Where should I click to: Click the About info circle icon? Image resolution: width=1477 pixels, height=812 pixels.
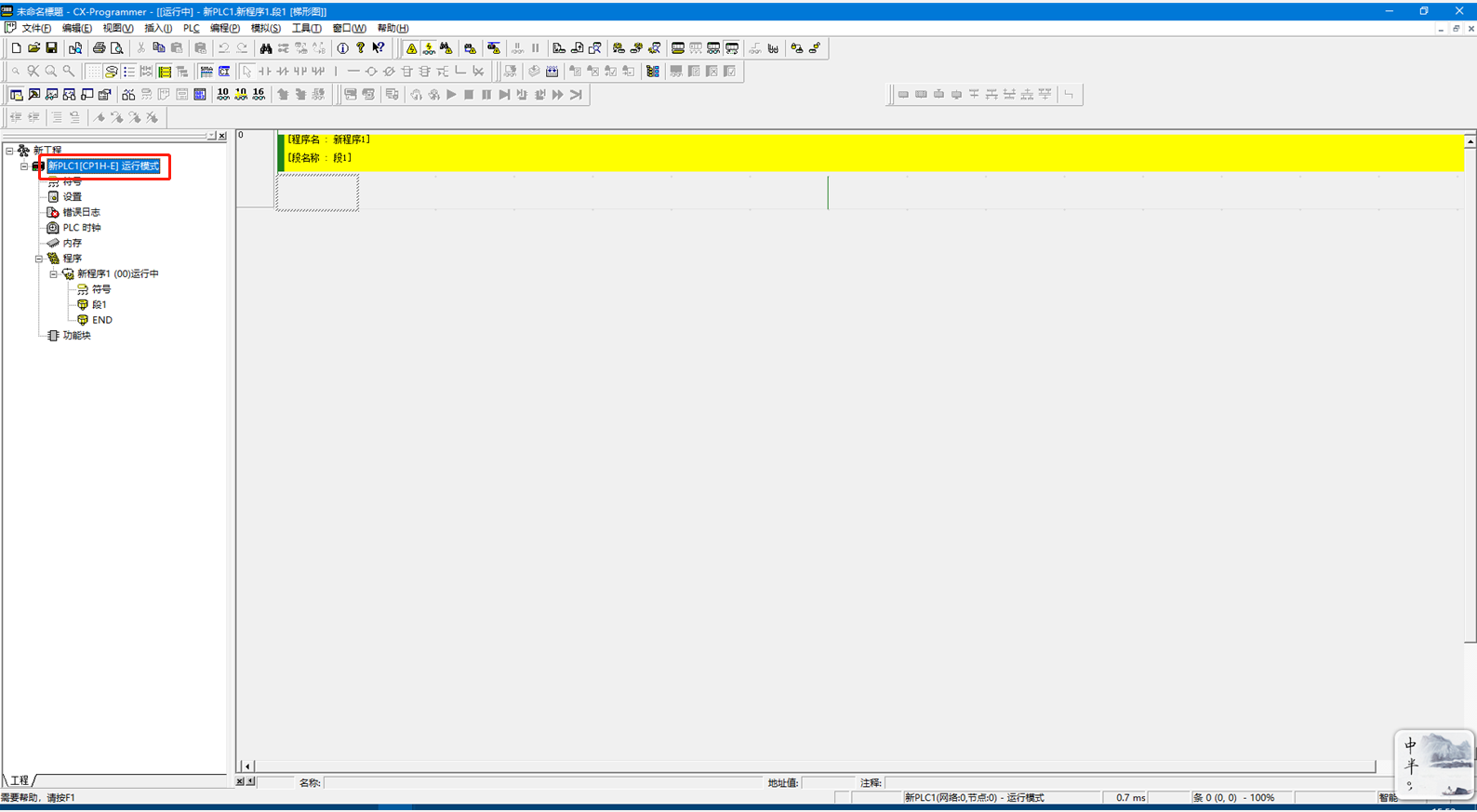point(342,48)
